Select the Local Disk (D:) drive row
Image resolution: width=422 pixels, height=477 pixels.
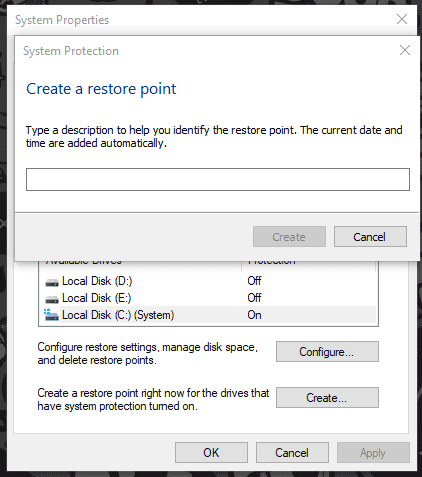pyautogui.click(x=208, y=281)
